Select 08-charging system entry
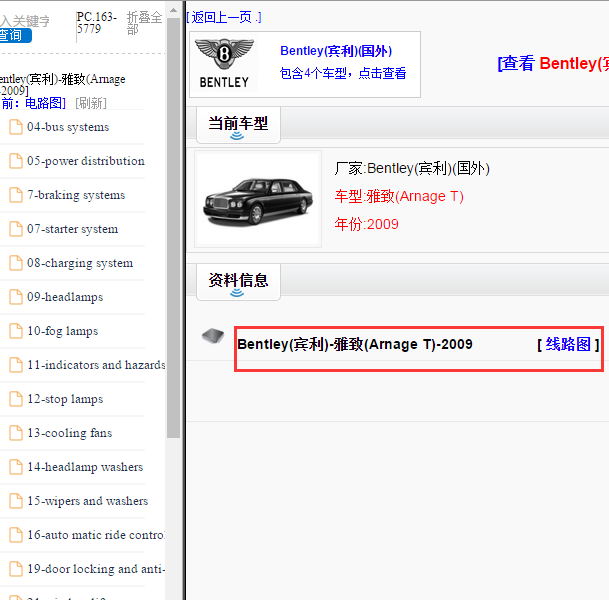This screenshot has height=600, width=609. click(80, 263)
